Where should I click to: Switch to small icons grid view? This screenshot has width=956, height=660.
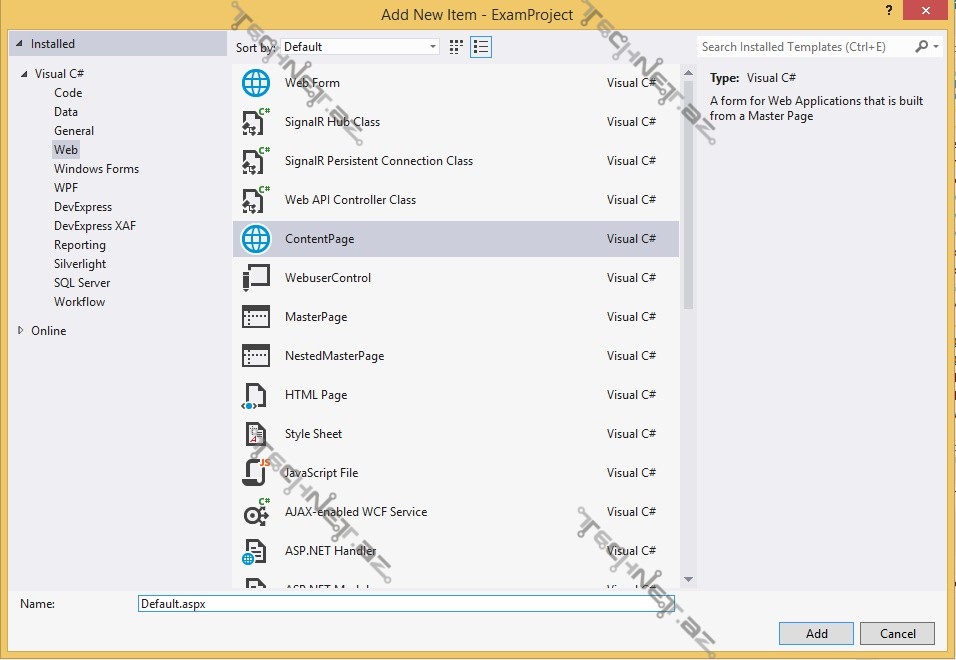coord(456,47)
